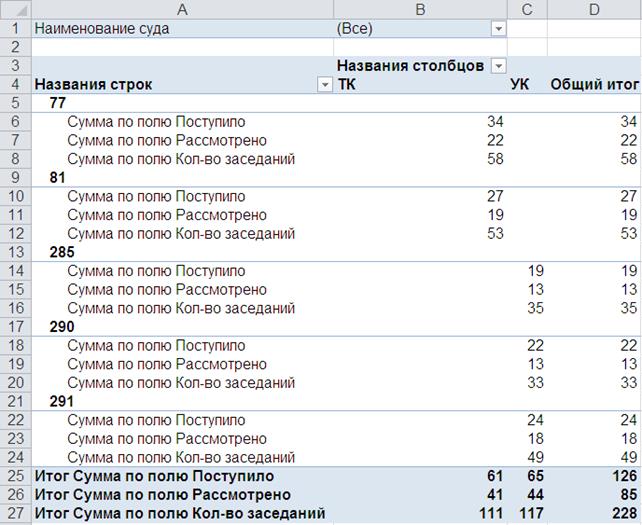
Task: Click УК value 49 in row 24
Action: [536, 457]
